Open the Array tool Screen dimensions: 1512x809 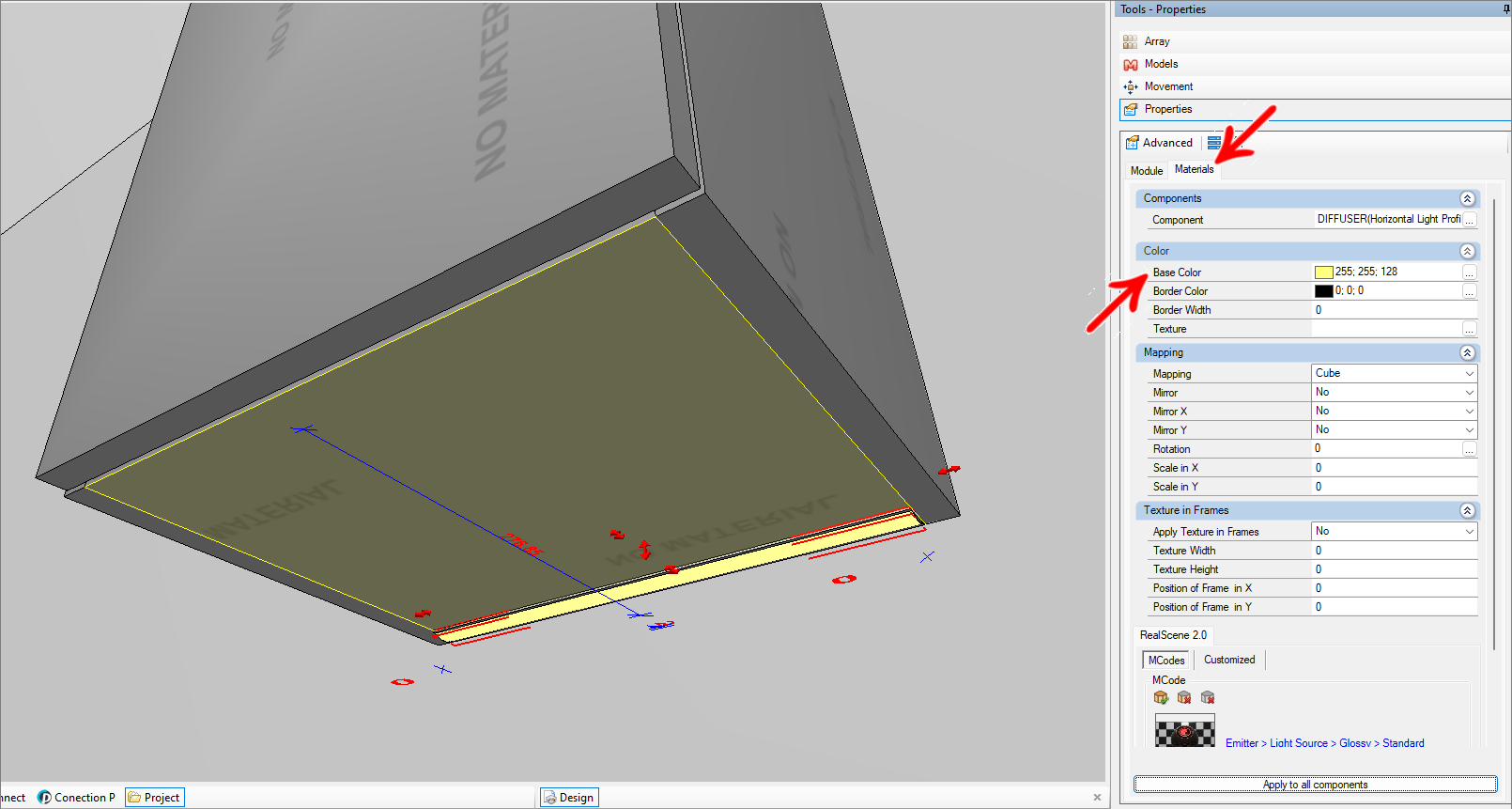coord(1156,41)
